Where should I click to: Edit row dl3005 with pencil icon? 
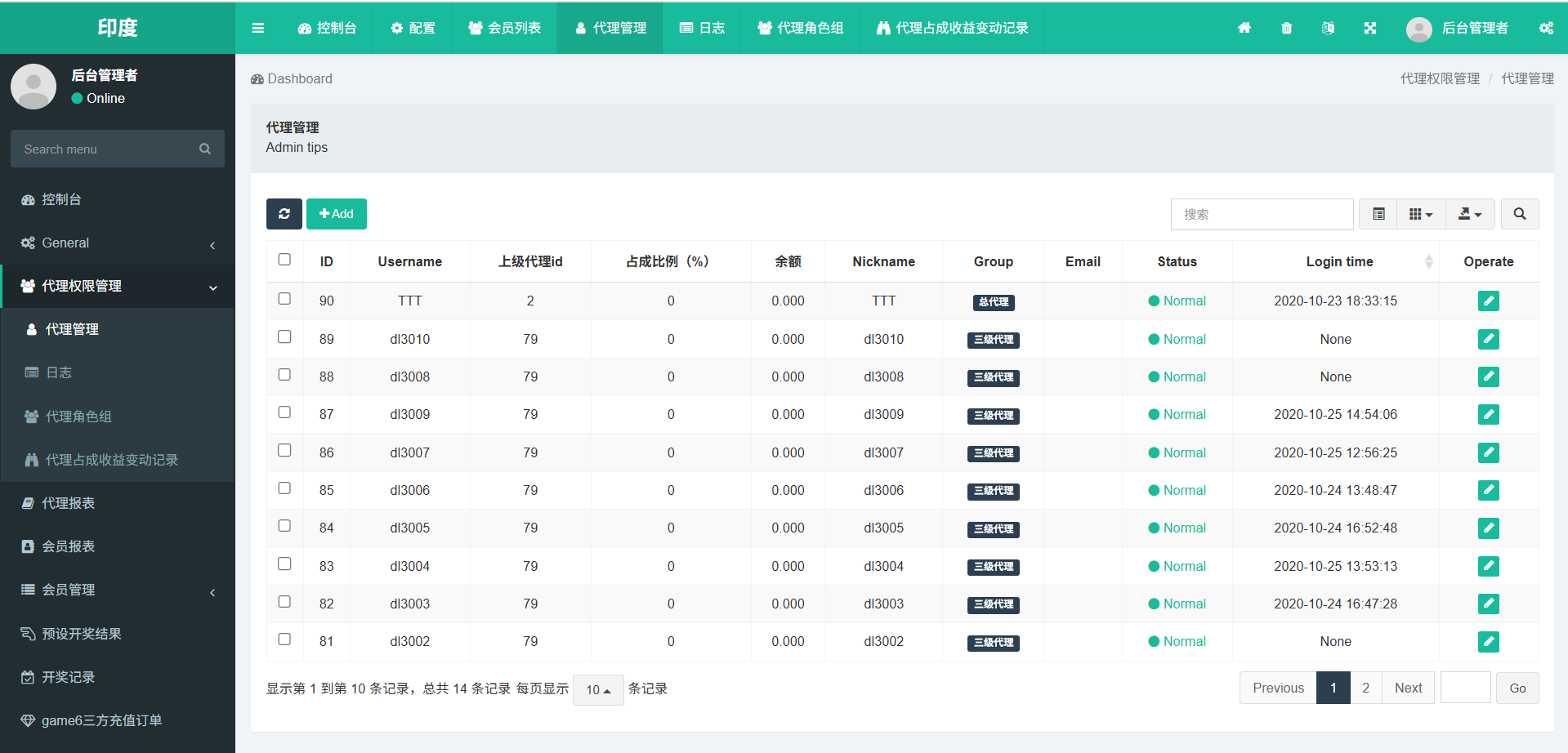[1489, 528]
